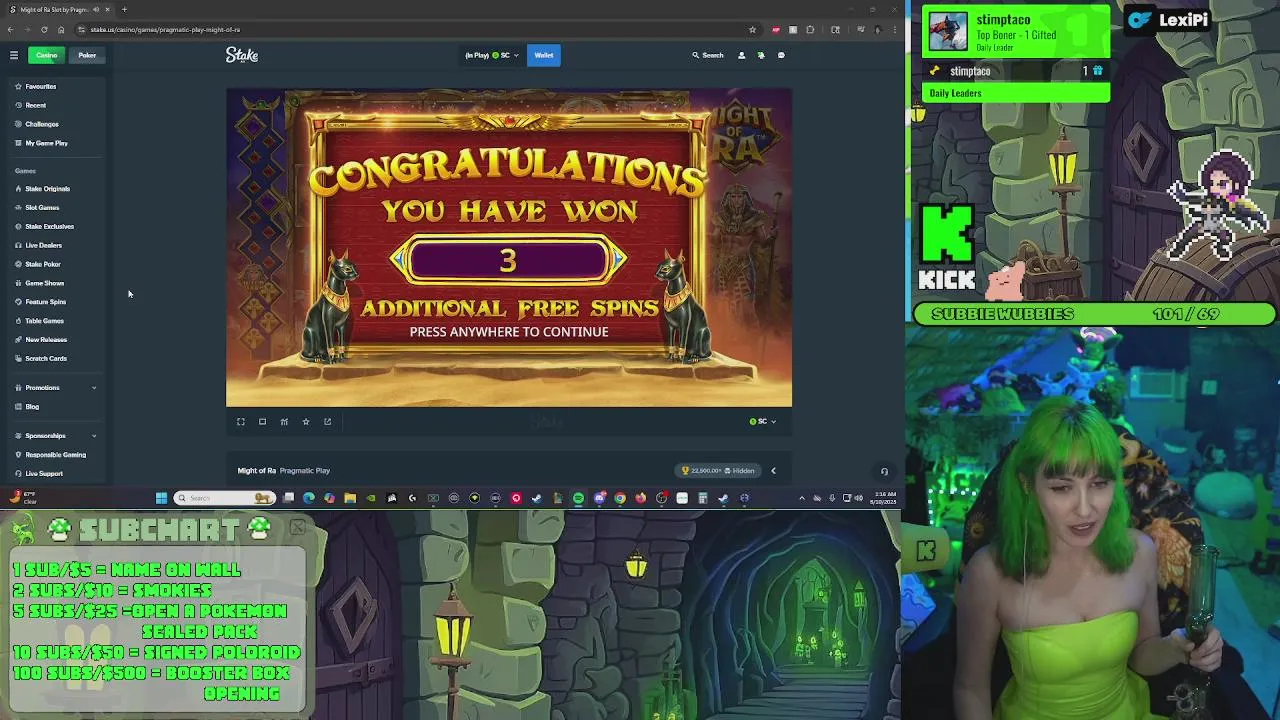Click the game screen to continue

[509, 248]
